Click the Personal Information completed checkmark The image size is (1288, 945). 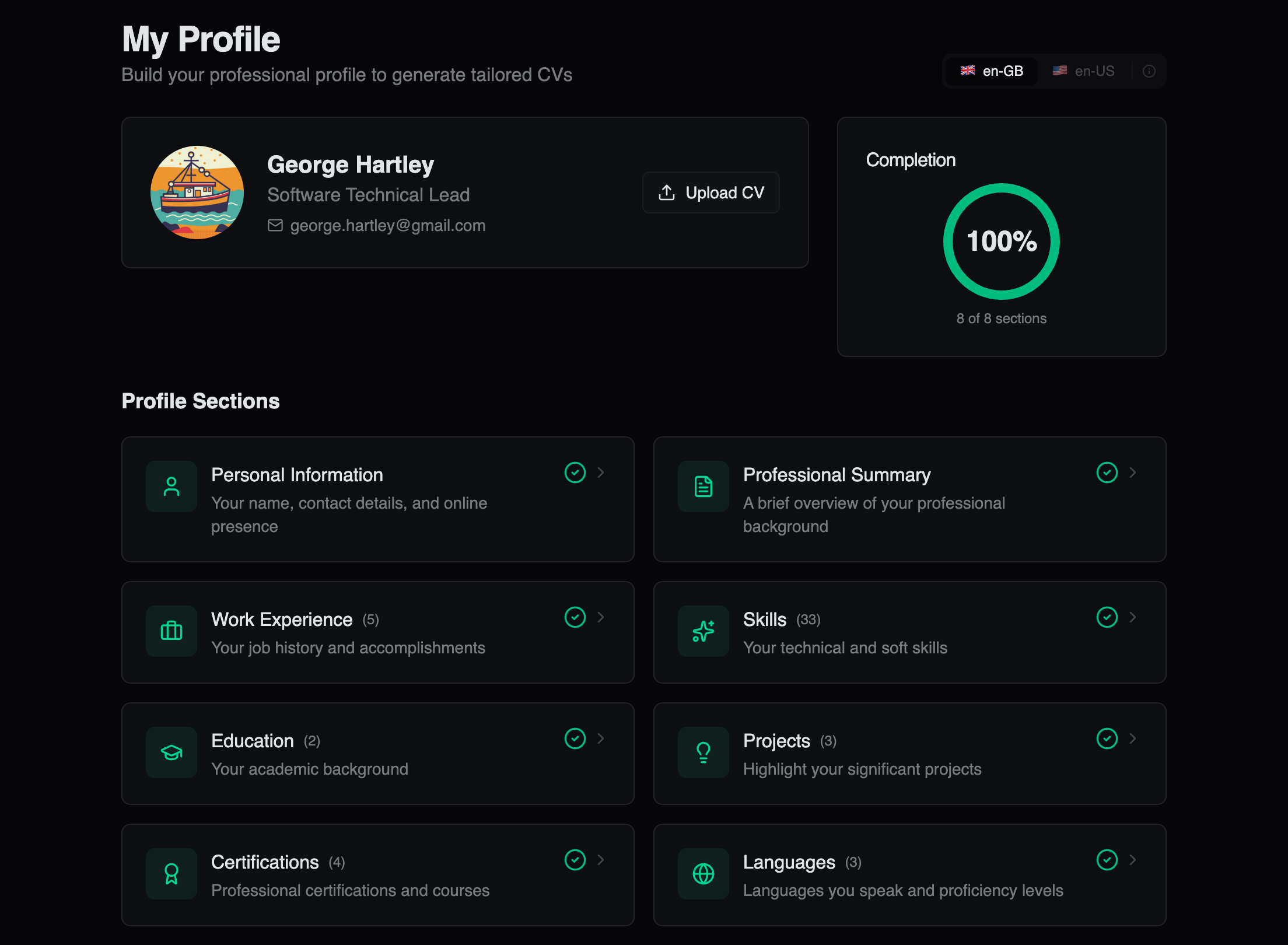pyautogui.click(x=575, y=473)
